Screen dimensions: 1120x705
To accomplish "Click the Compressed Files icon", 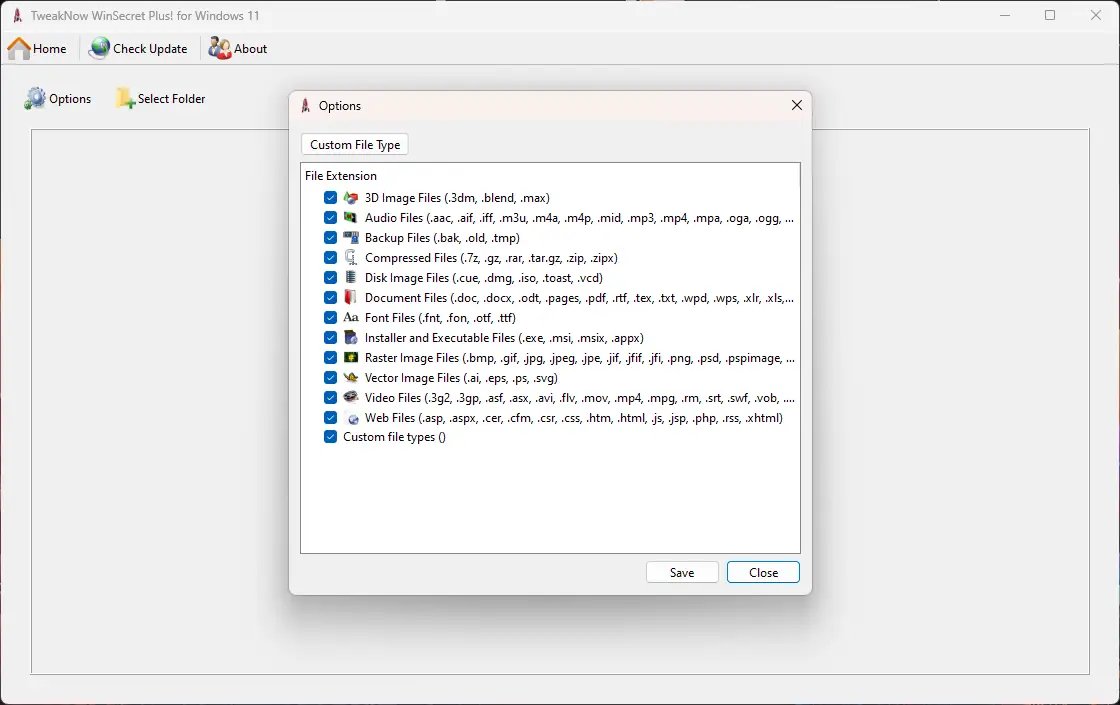I will click(351, 258).
